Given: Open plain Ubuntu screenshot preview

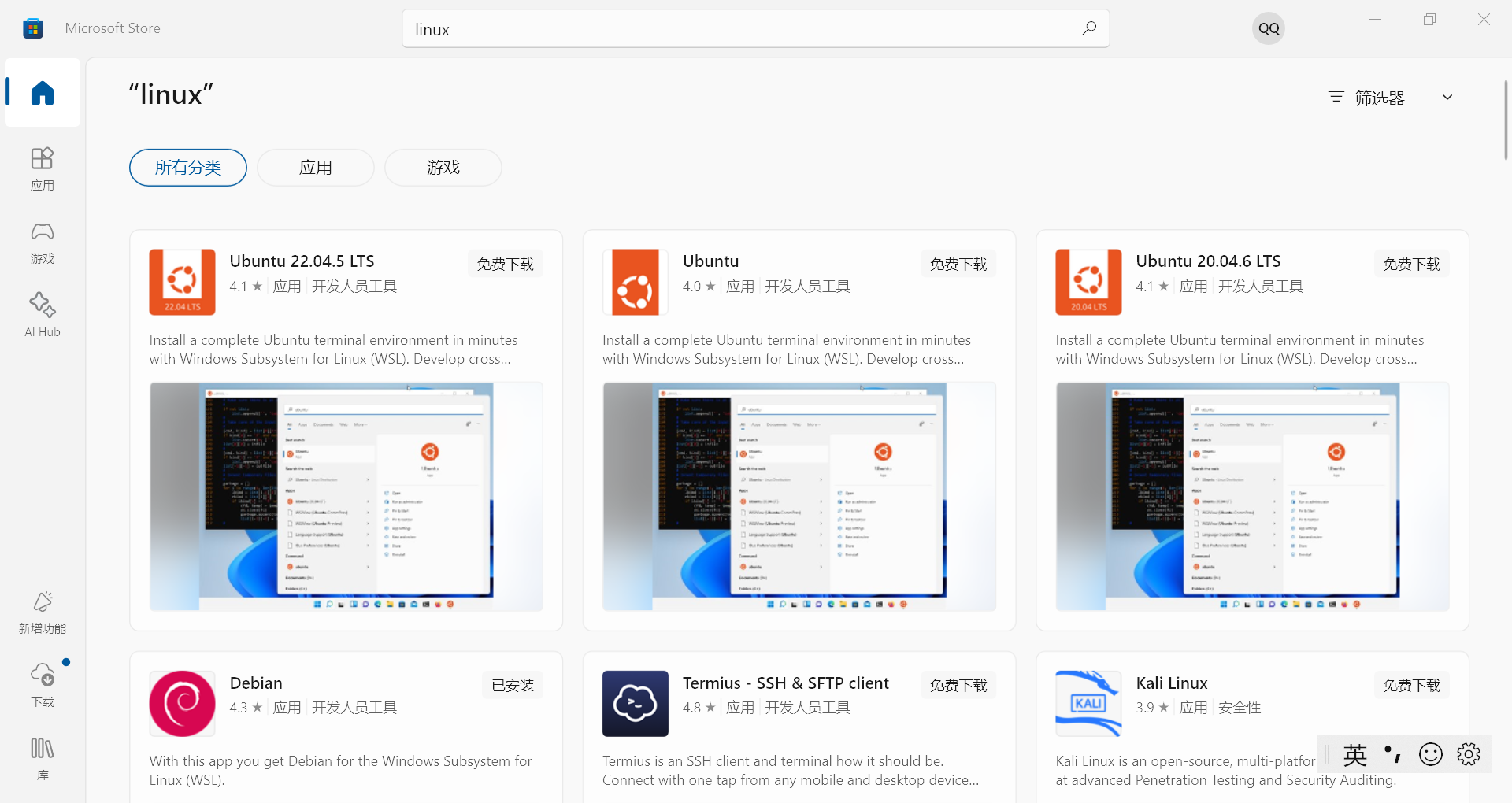Looking at the screenshot, I should pyautogui.click(x=799, y=497).
